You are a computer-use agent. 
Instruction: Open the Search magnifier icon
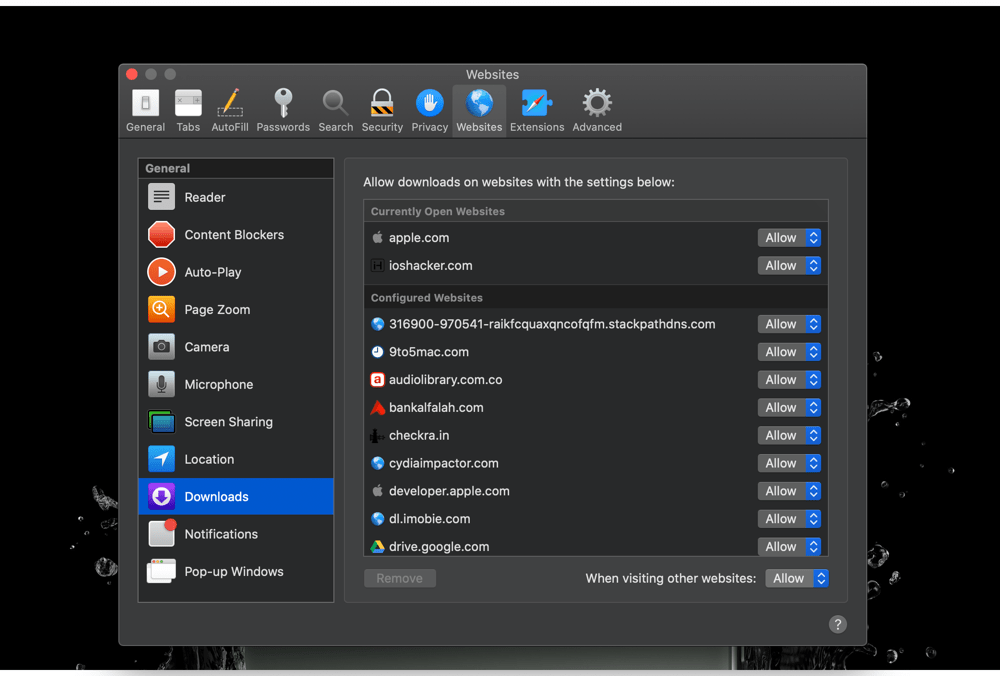coord(335,103)
